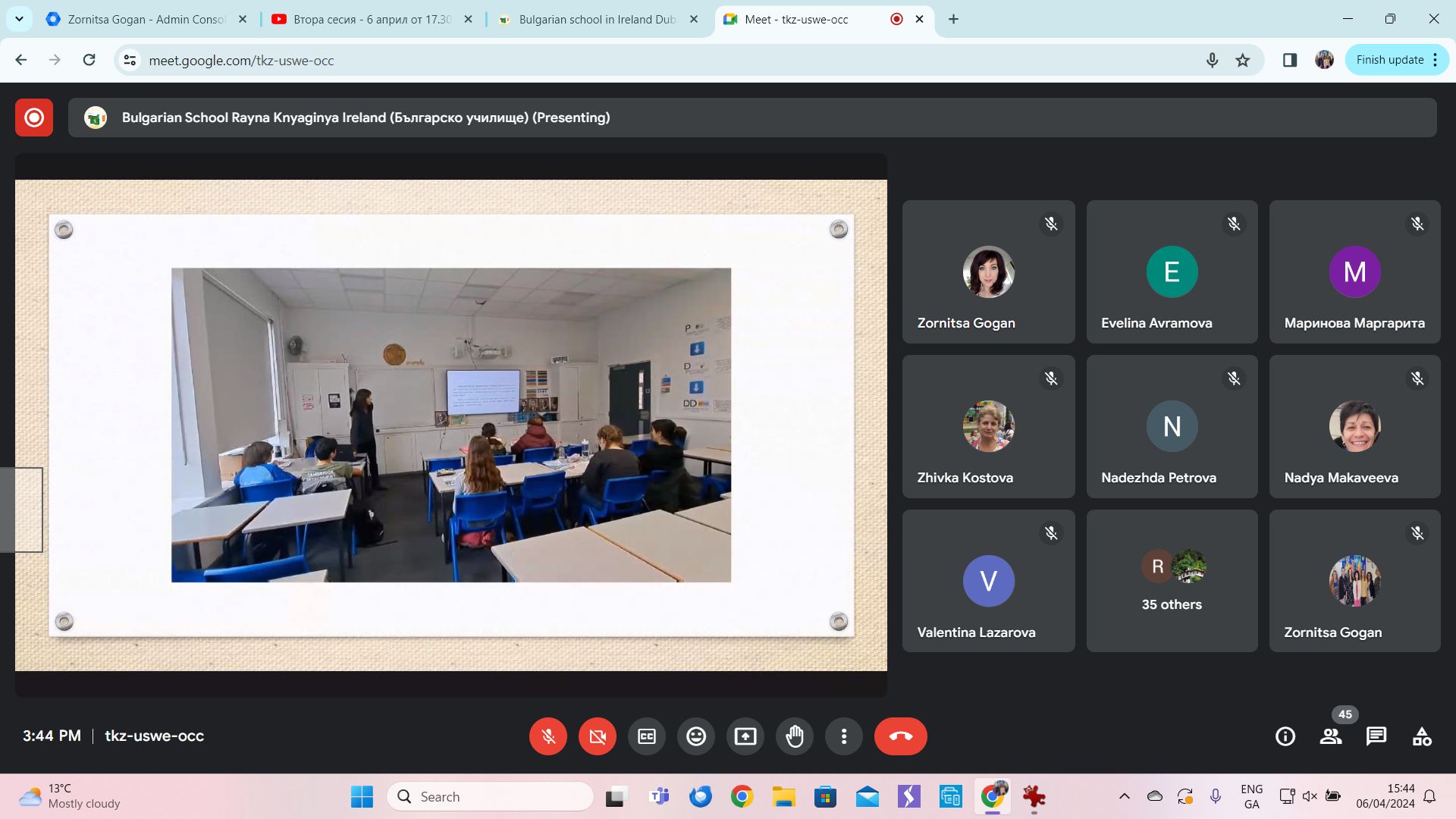Click the 35 others participants tile

pyautogui.click(x=1172, y=581)
